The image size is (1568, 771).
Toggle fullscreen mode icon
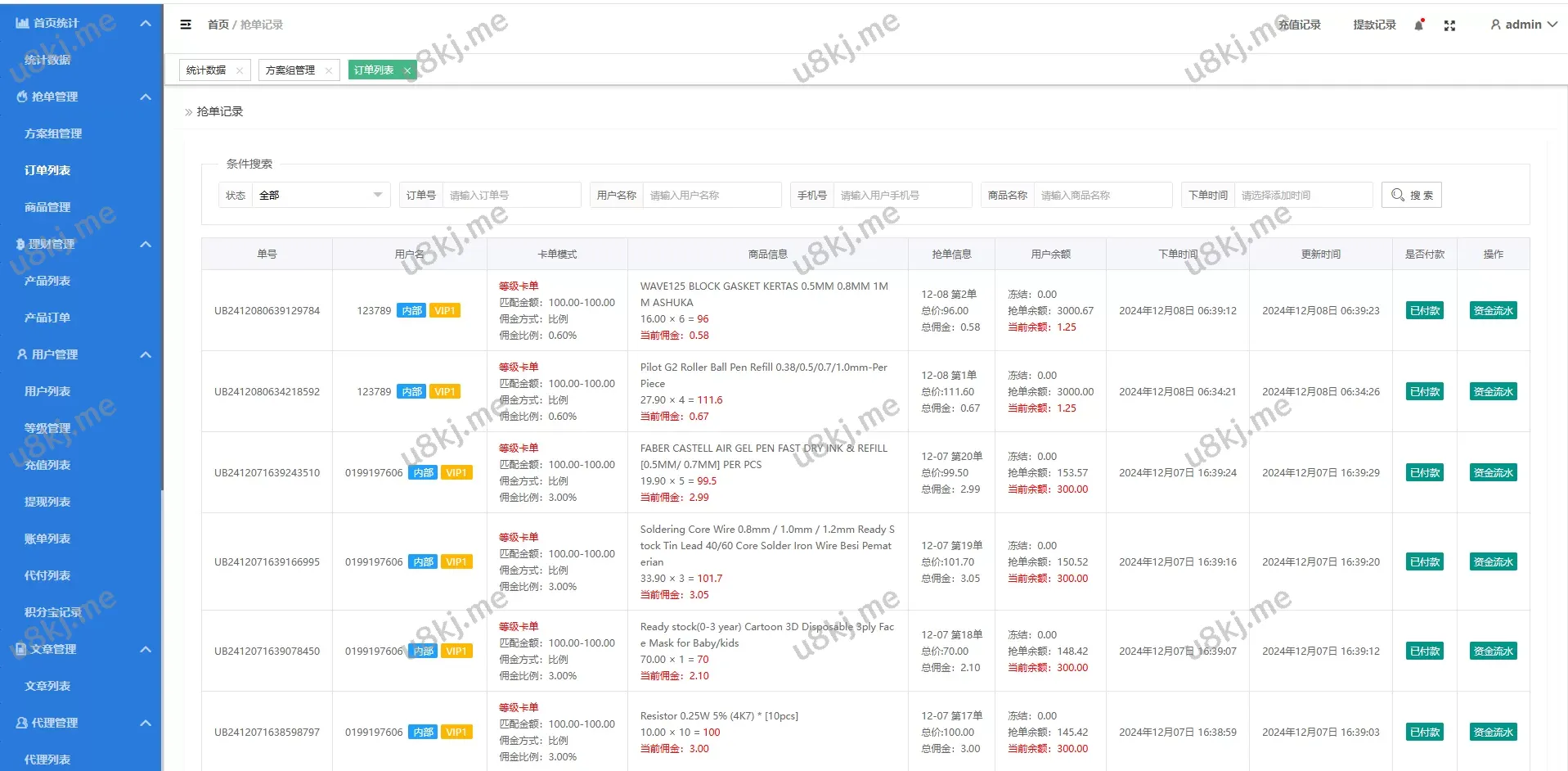point(1449,25)
